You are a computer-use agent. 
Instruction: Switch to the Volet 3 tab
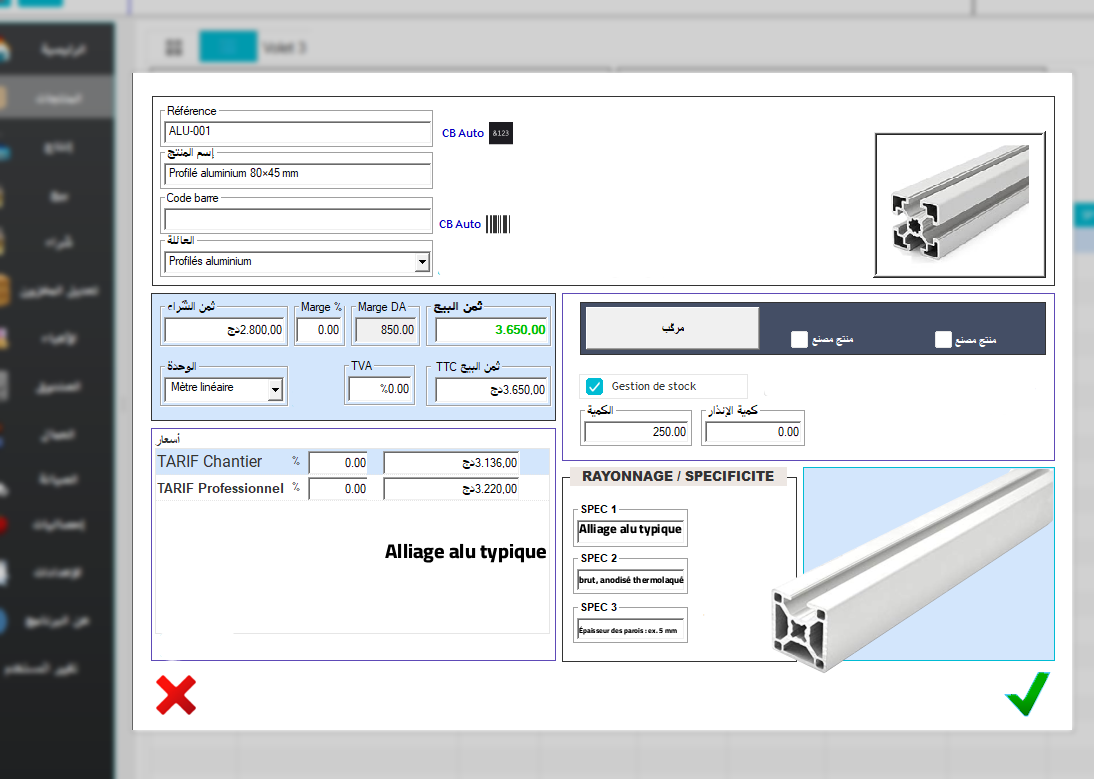coord(284,47)
